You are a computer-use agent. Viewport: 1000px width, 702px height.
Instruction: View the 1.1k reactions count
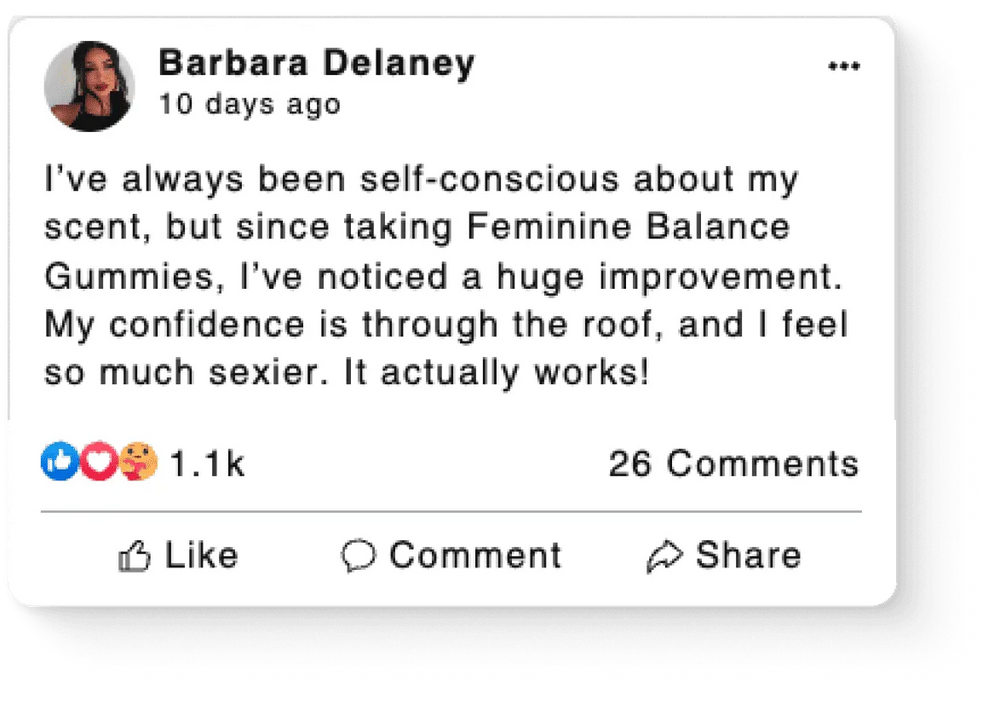207,464
